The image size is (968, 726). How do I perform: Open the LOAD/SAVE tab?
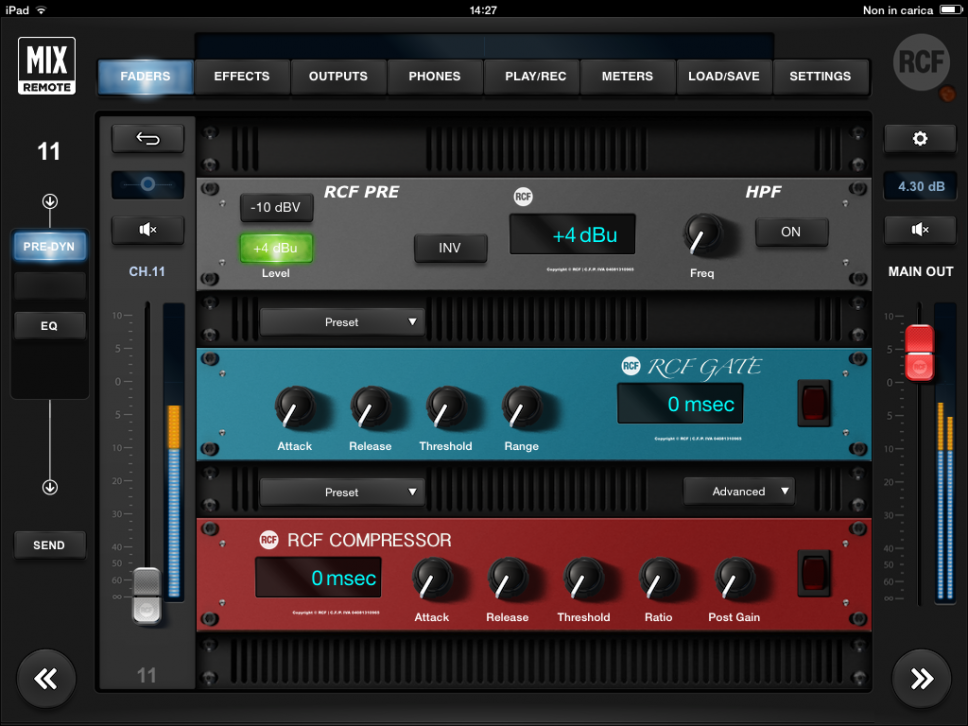[x=723, y=76]
